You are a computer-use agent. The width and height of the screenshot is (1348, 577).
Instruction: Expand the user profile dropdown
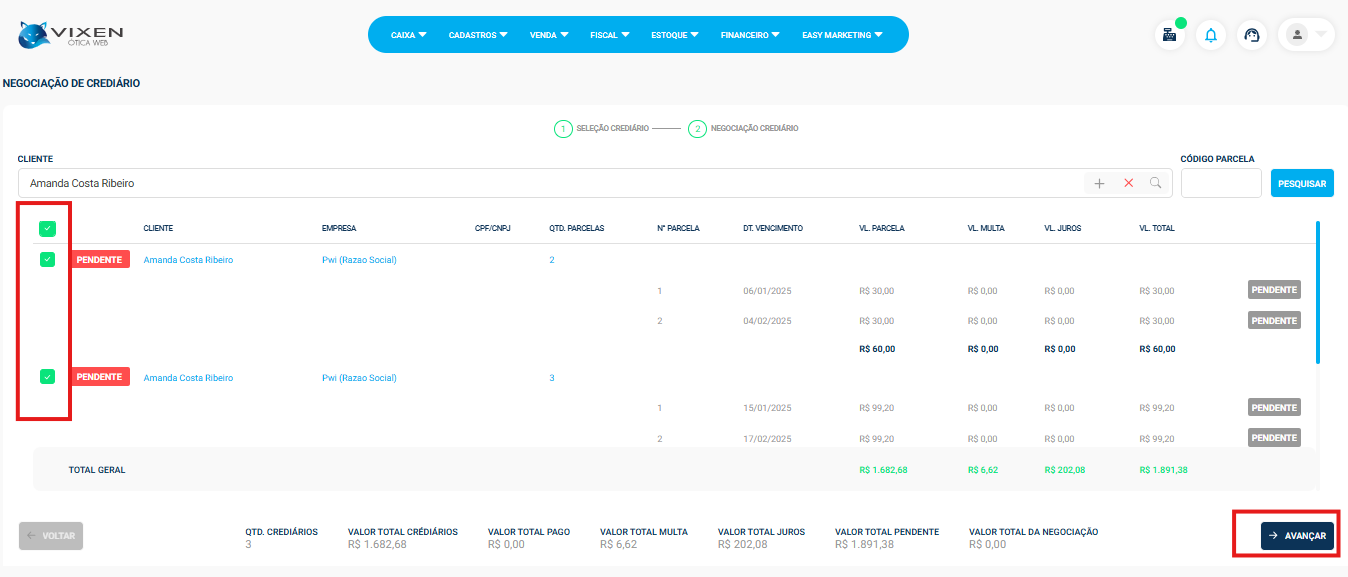click(1306, 35)
